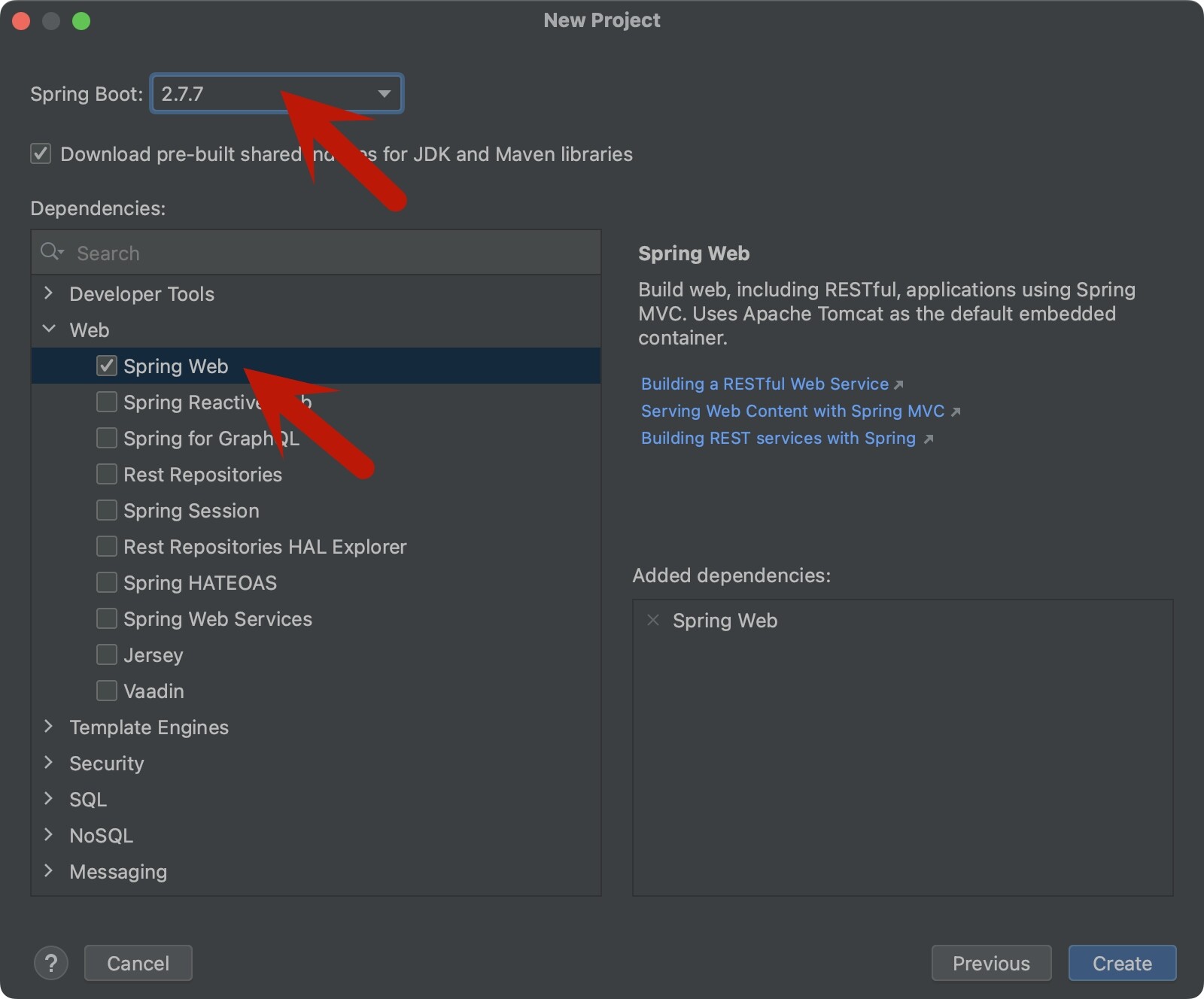Collapse the Web category
1204x999 pixels.
[49, 329]
